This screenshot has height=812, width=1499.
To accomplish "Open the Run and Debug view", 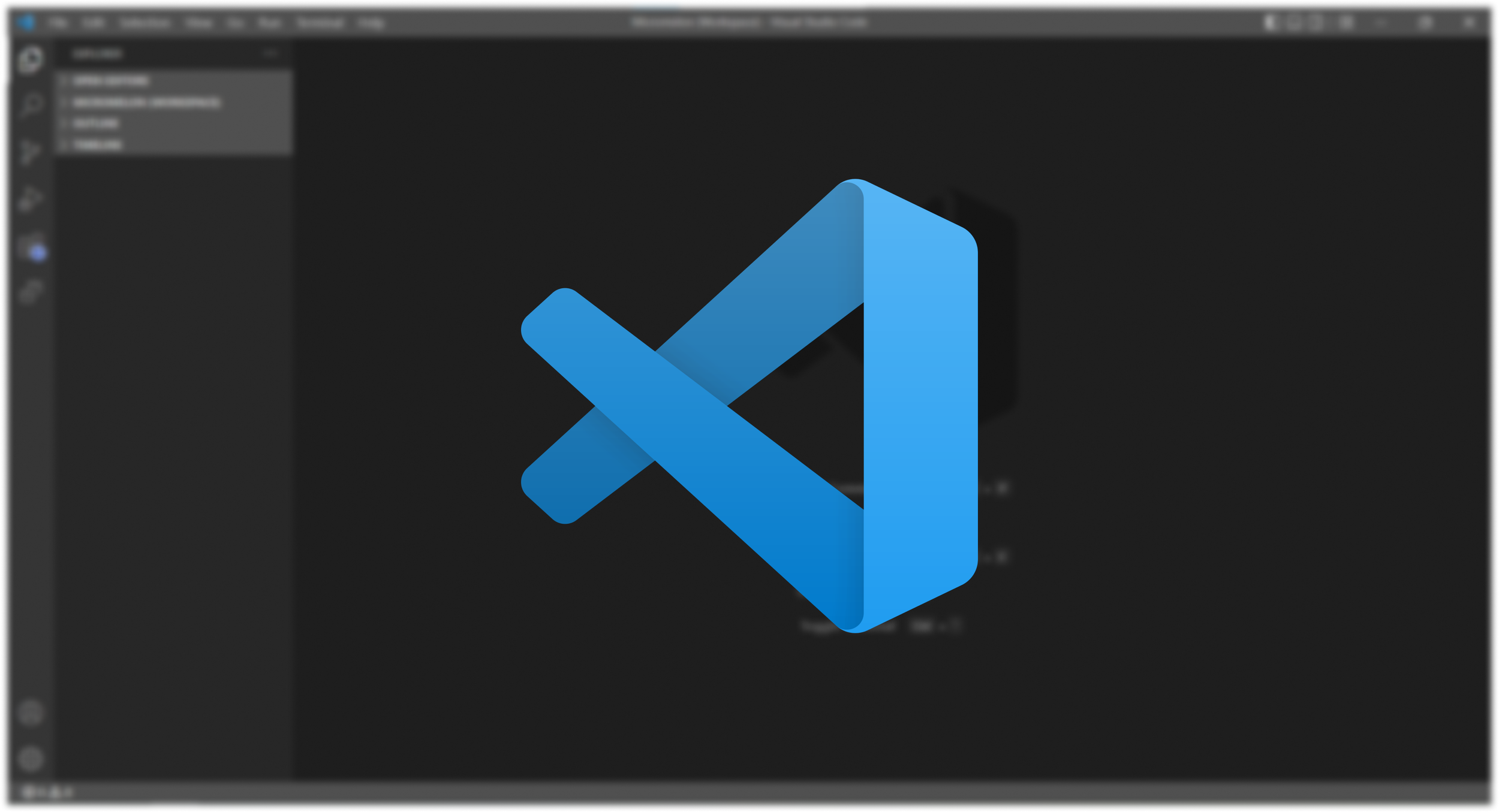I will click(30, 198).
